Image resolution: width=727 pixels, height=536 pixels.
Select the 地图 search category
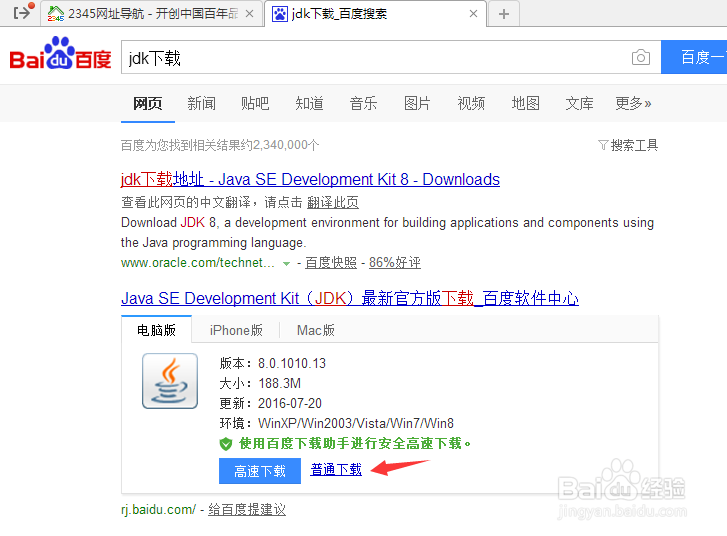coord(525,103)
